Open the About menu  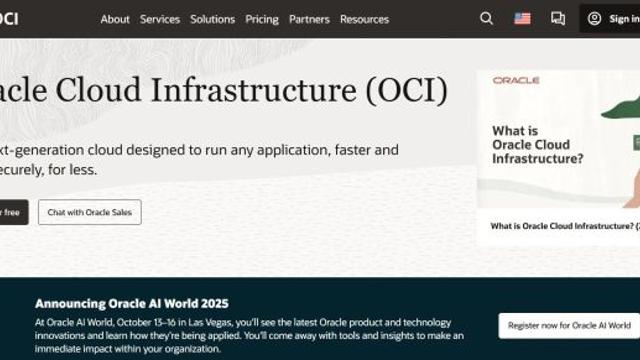[115, 19]
